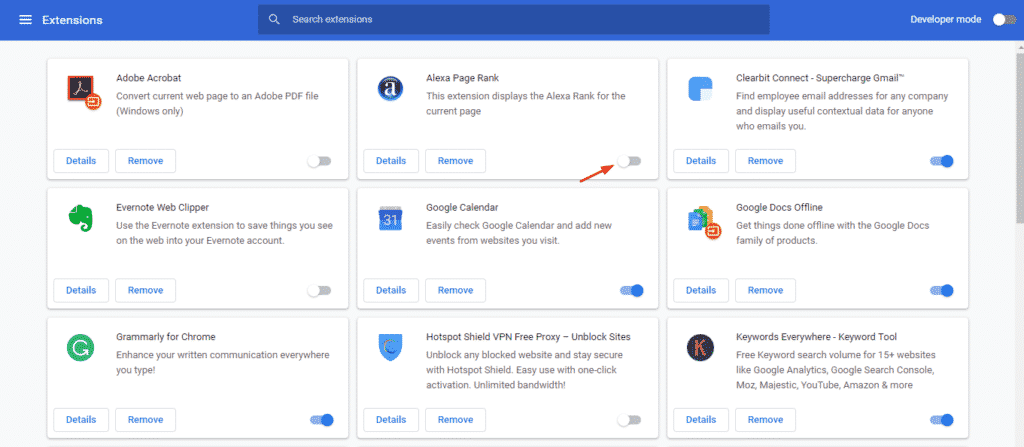The image size is (1024, 447).
Task: Enable Evernote Web Clipper toggle
Action: (x=319, y=290)
